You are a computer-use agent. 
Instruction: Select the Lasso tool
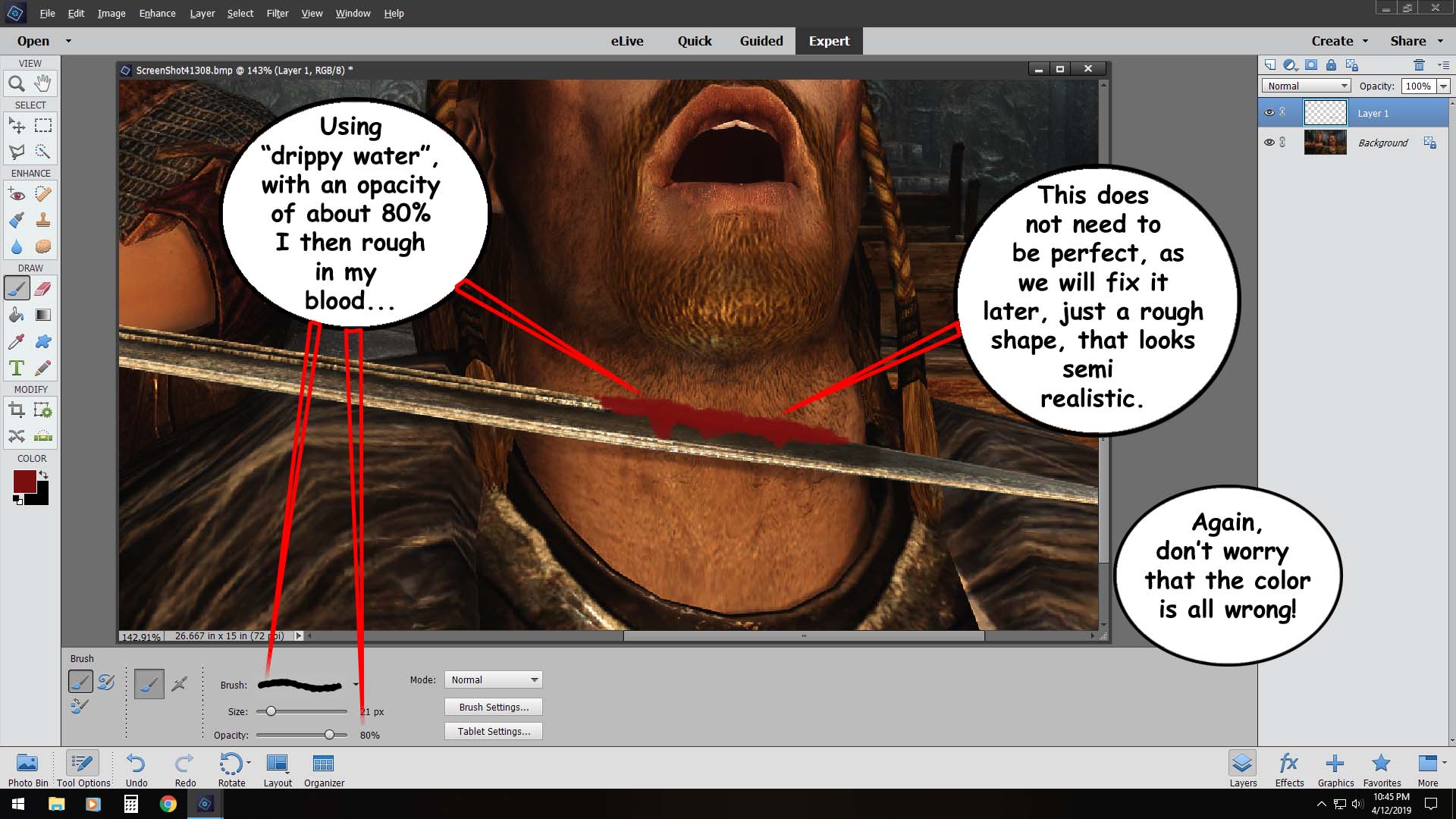[x=17, y=152]
